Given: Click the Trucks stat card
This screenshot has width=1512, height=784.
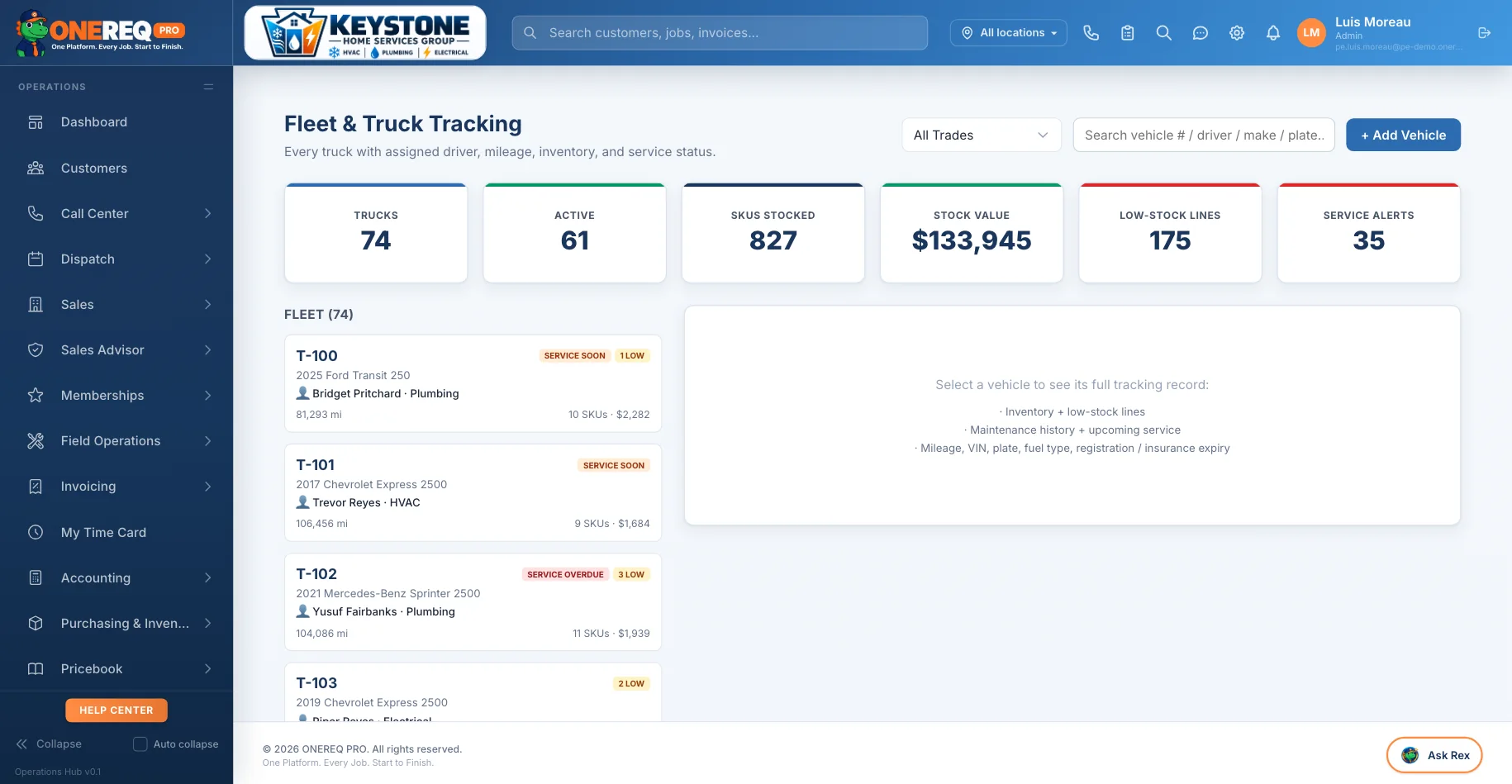Looking at the screenshot, I should click(376, 233).
